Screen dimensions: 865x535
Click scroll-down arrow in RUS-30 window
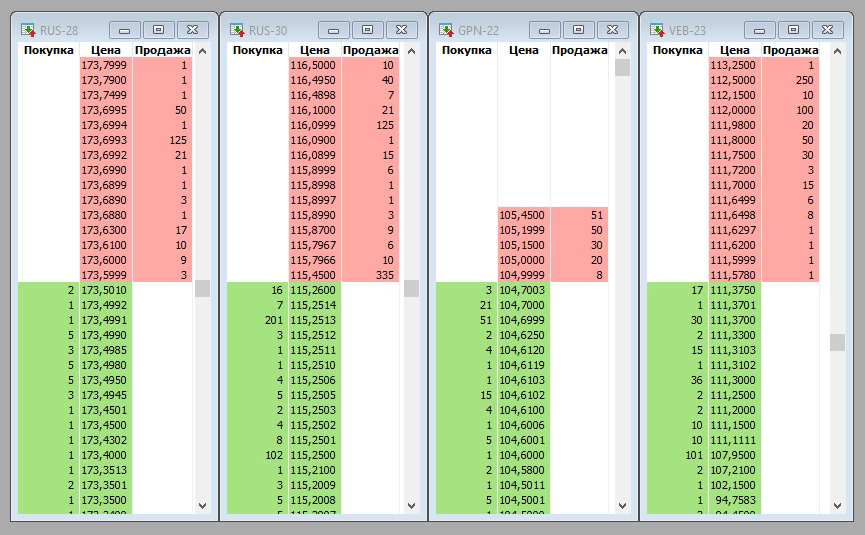pos(412,506)
